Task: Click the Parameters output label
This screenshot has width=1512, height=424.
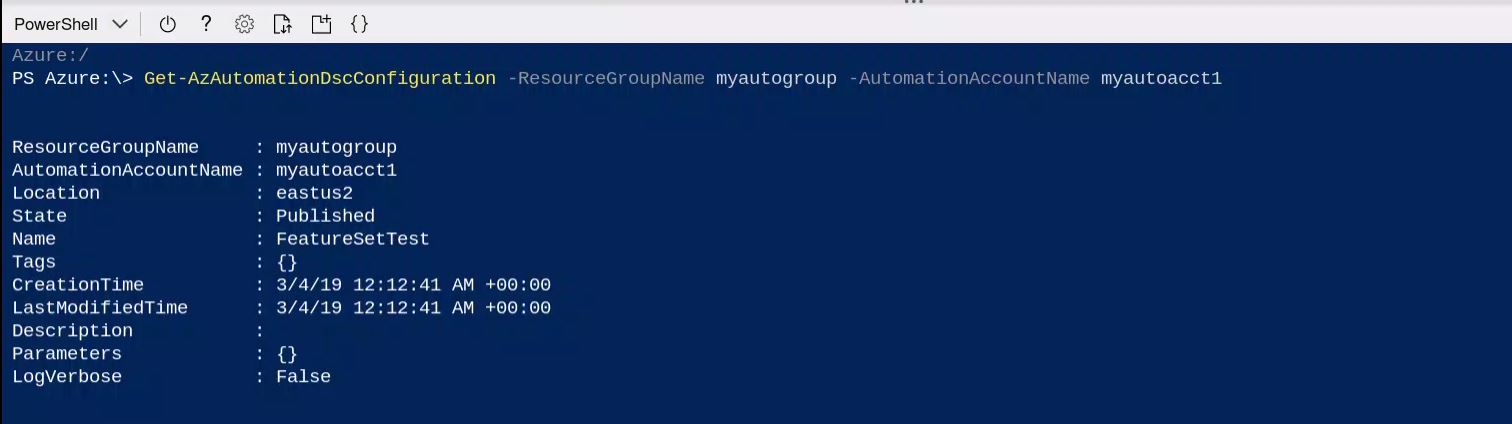Action: coord(66,354)
